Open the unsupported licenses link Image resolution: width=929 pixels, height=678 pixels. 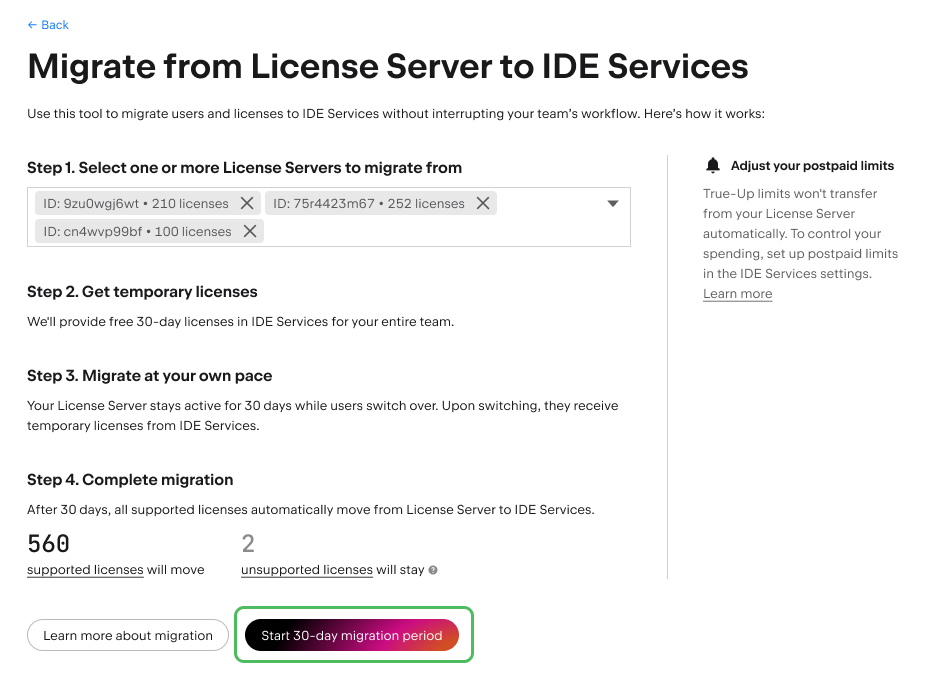[x=307, y=569]
